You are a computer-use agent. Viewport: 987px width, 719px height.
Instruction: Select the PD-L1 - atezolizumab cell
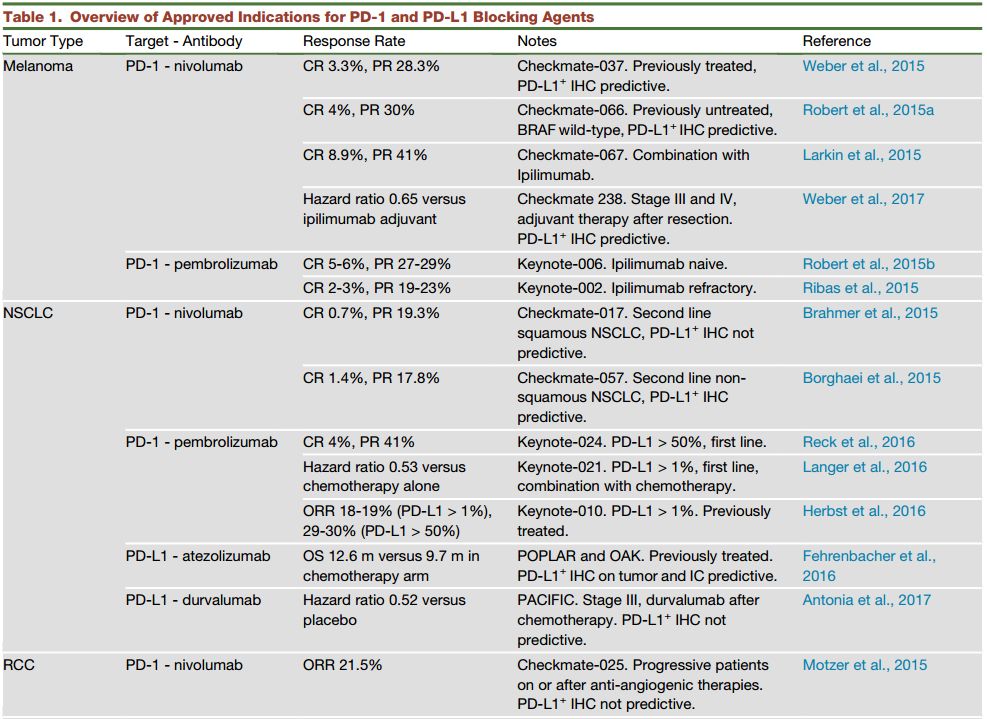[198, 556]
